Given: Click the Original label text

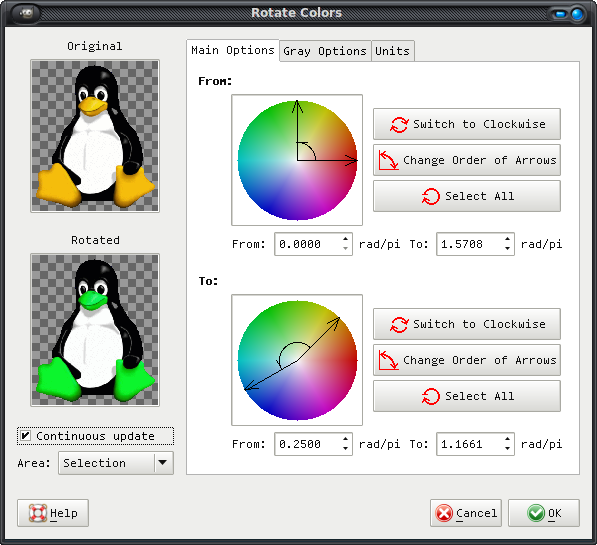Looking at the screenshot, I should tap(95, 46).
